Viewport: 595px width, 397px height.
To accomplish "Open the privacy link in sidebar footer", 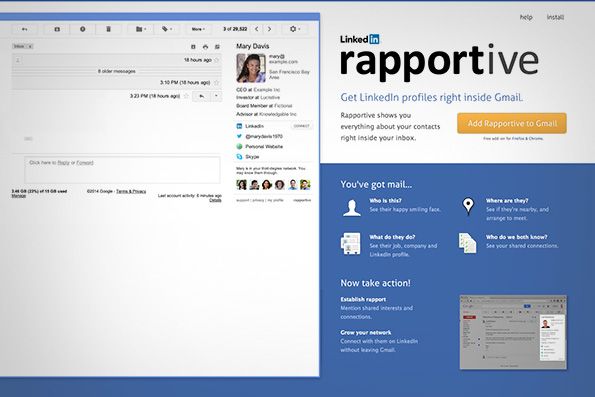I will click(x=258, y=200).
